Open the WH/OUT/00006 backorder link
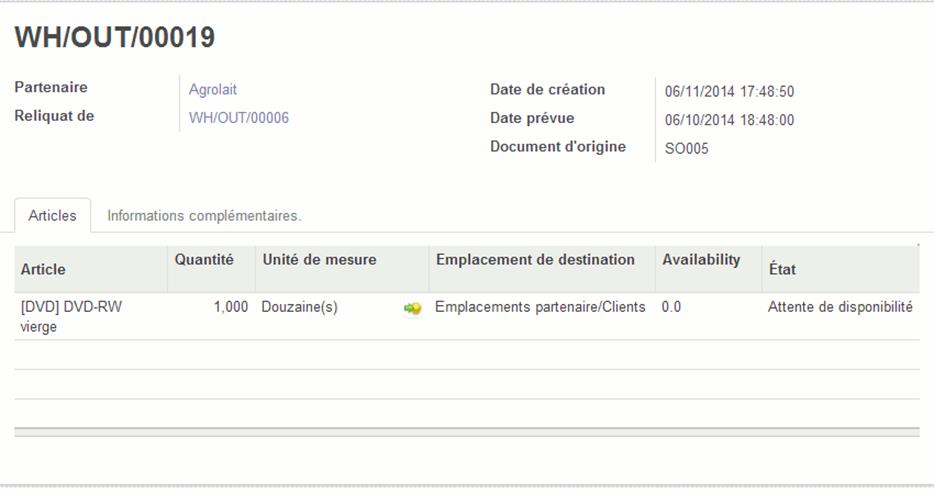 (239, 118)
